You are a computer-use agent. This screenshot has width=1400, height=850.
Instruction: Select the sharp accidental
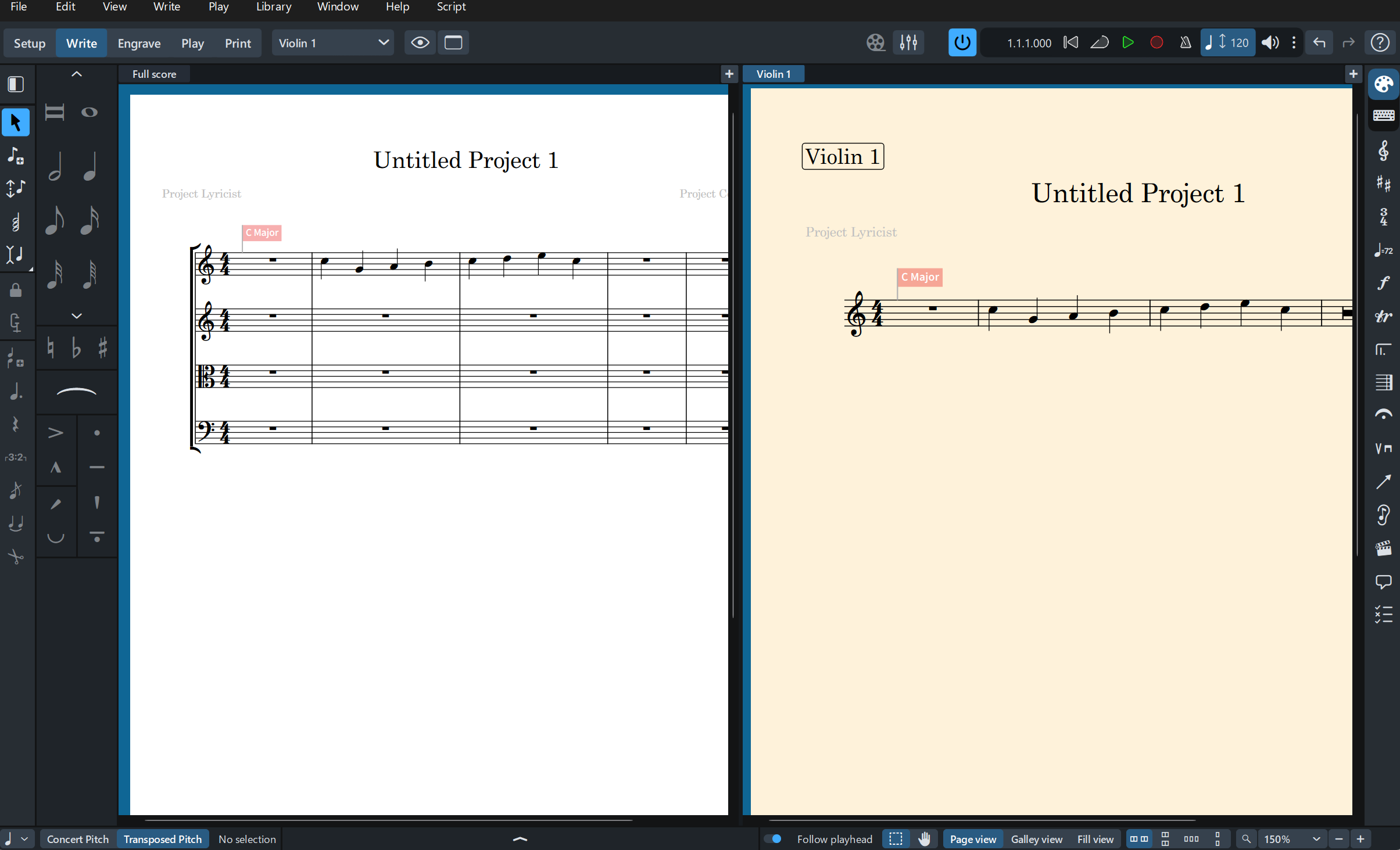tap(102, 348)
